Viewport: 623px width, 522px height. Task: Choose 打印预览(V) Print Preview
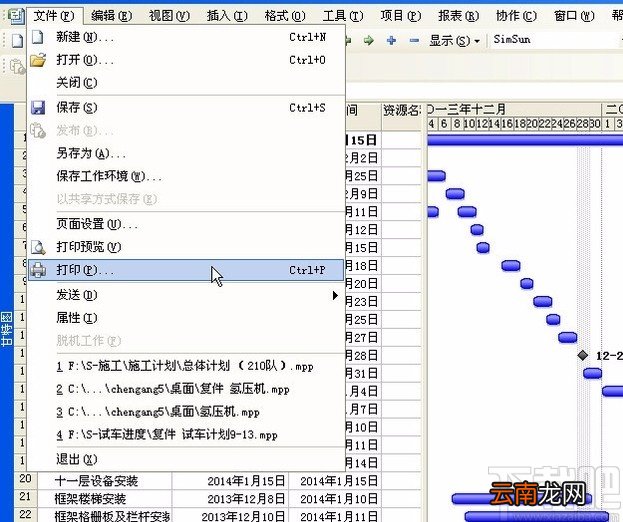point(186,247)
